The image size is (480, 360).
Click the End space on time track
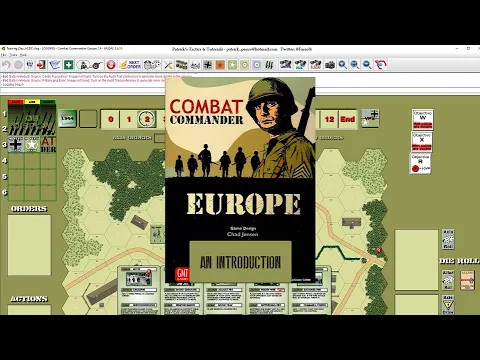tap(347, 119)
